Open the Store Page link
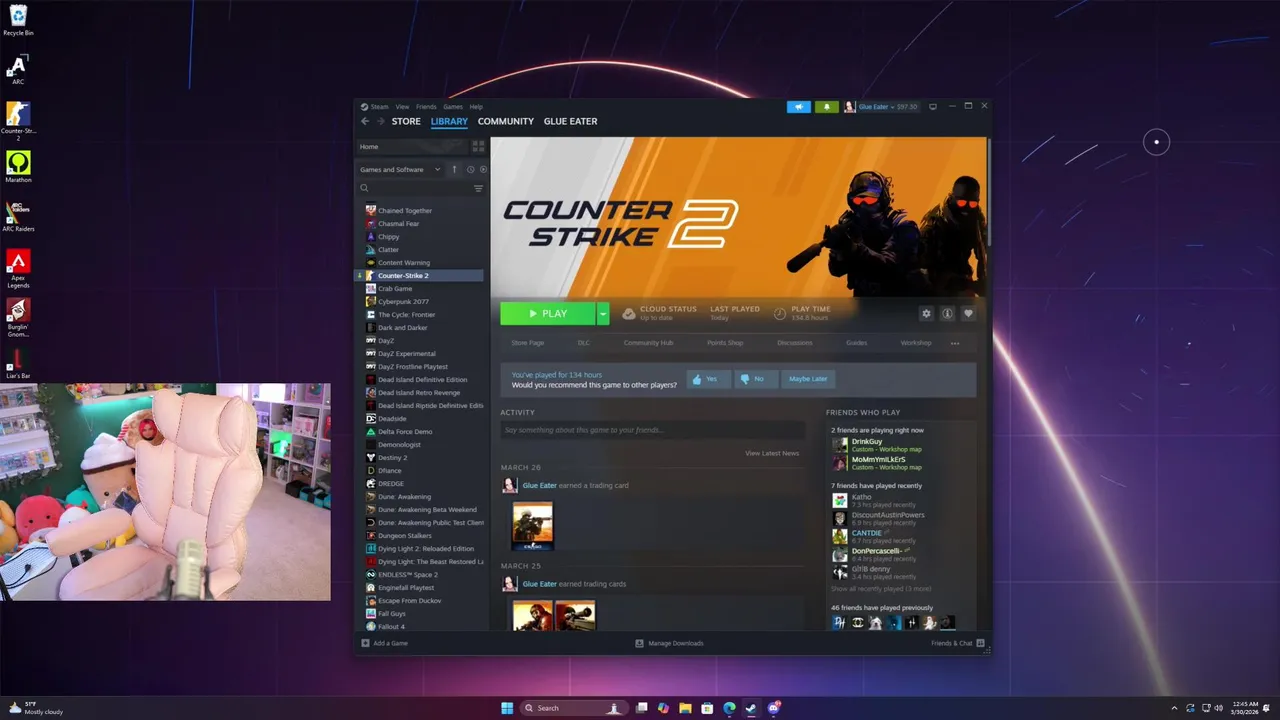1280x720 pixels. (528, 343)
